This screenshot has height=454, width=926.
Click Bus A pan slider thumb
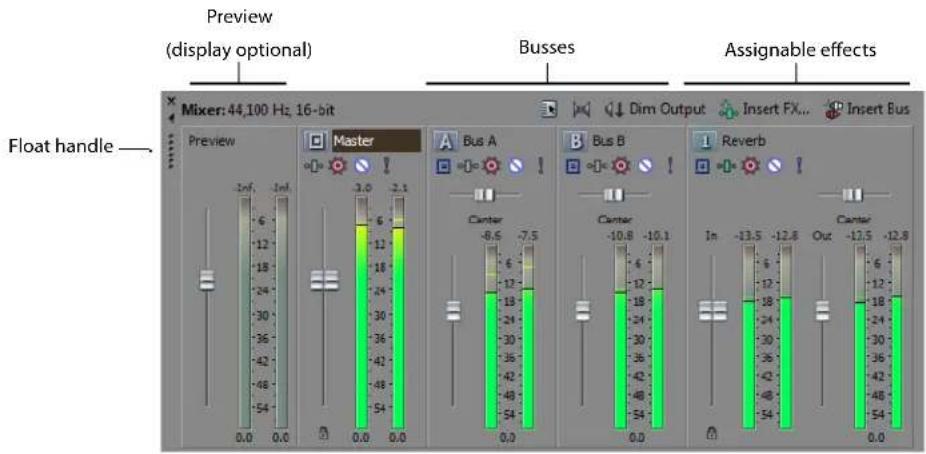point(484,194)
